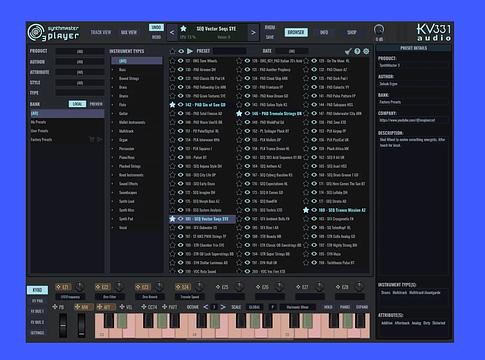Unfavorite star for 142 PAD Sin of Saw
Viewport: 485px width, 360px height.
pos(172,105)
